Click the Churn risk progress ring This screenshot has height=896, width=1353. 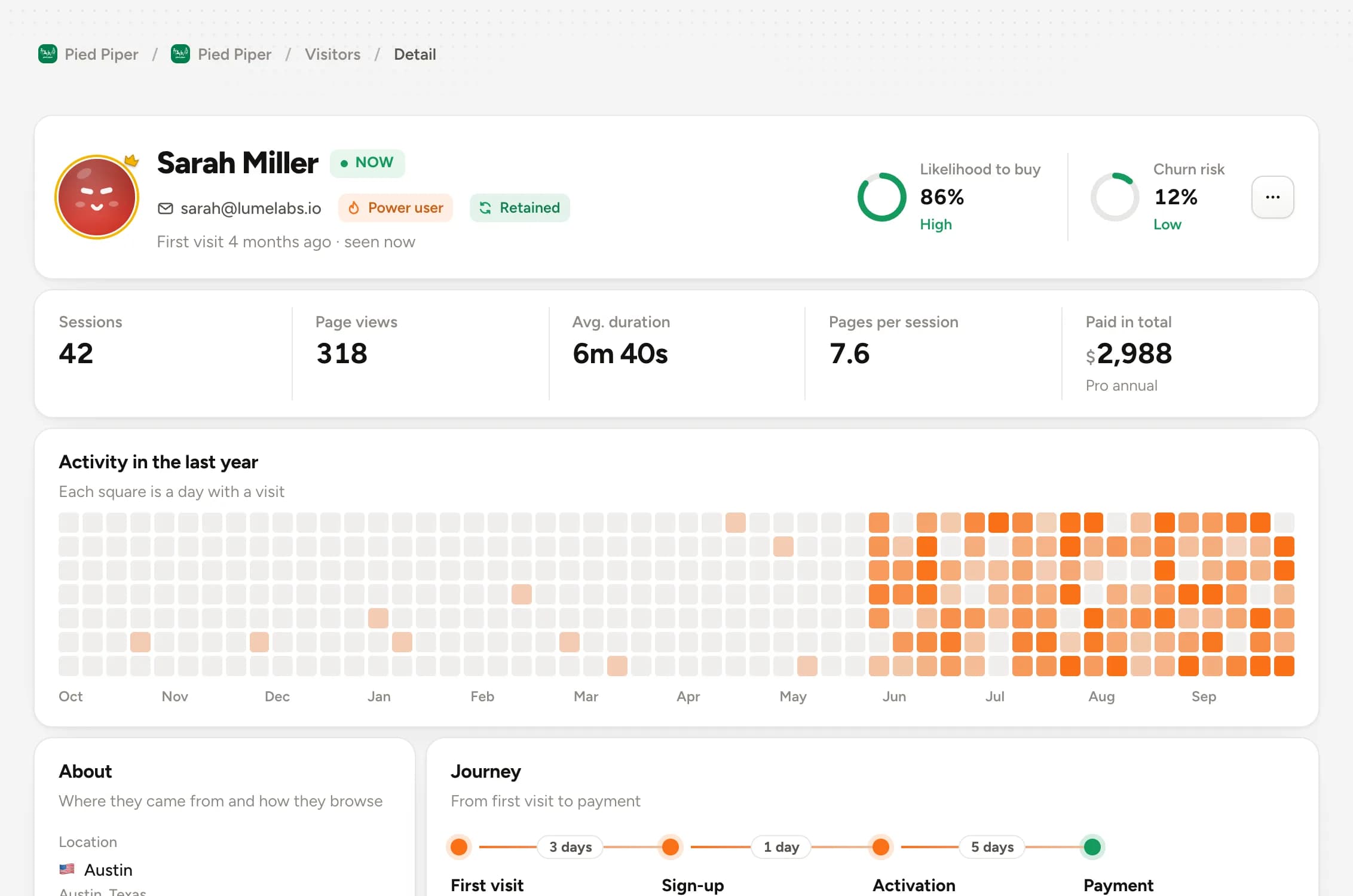coord(1115,197)
